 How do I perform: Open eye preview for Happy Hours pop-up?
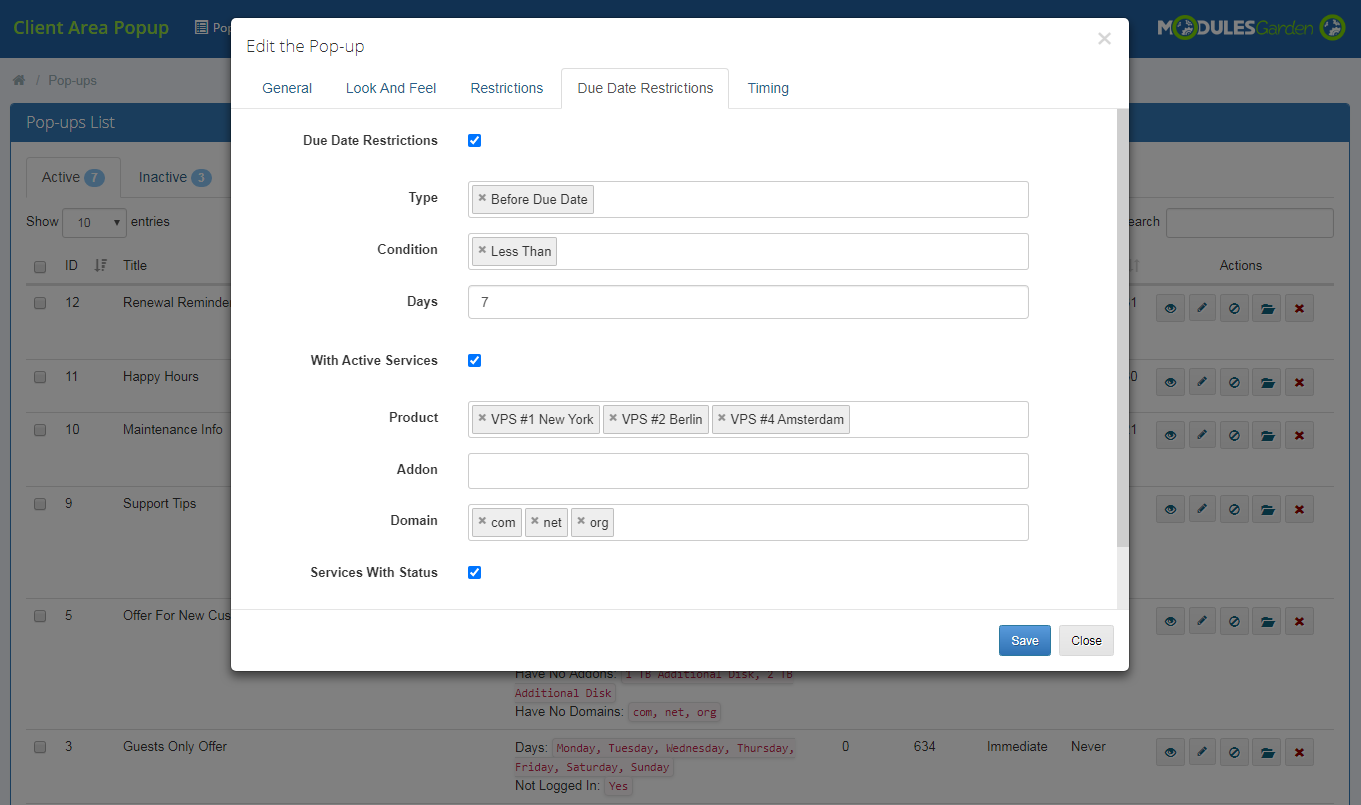pyautogui.click(x=1170, y=381)
